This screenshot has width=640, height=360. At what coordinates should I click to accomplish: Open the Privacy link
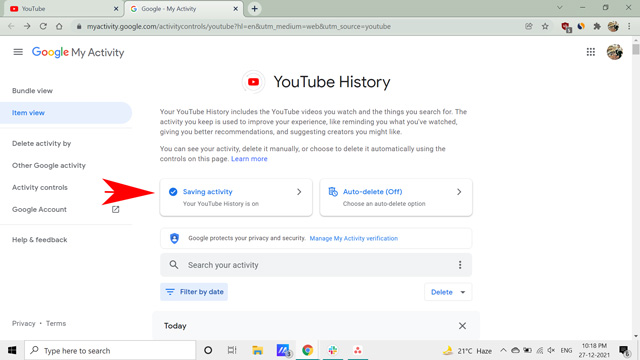coord(23,323)
